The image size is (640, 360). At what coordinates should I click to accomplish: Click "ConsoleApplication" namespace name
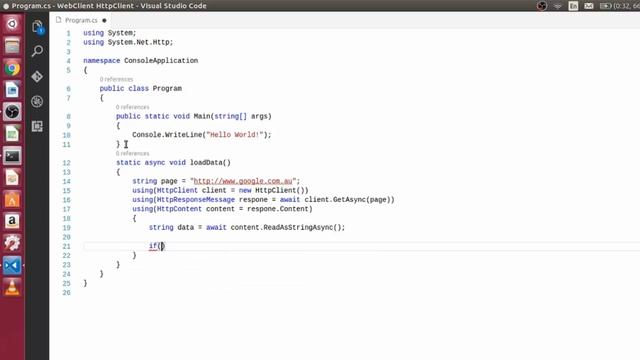[x=161, y=60]
